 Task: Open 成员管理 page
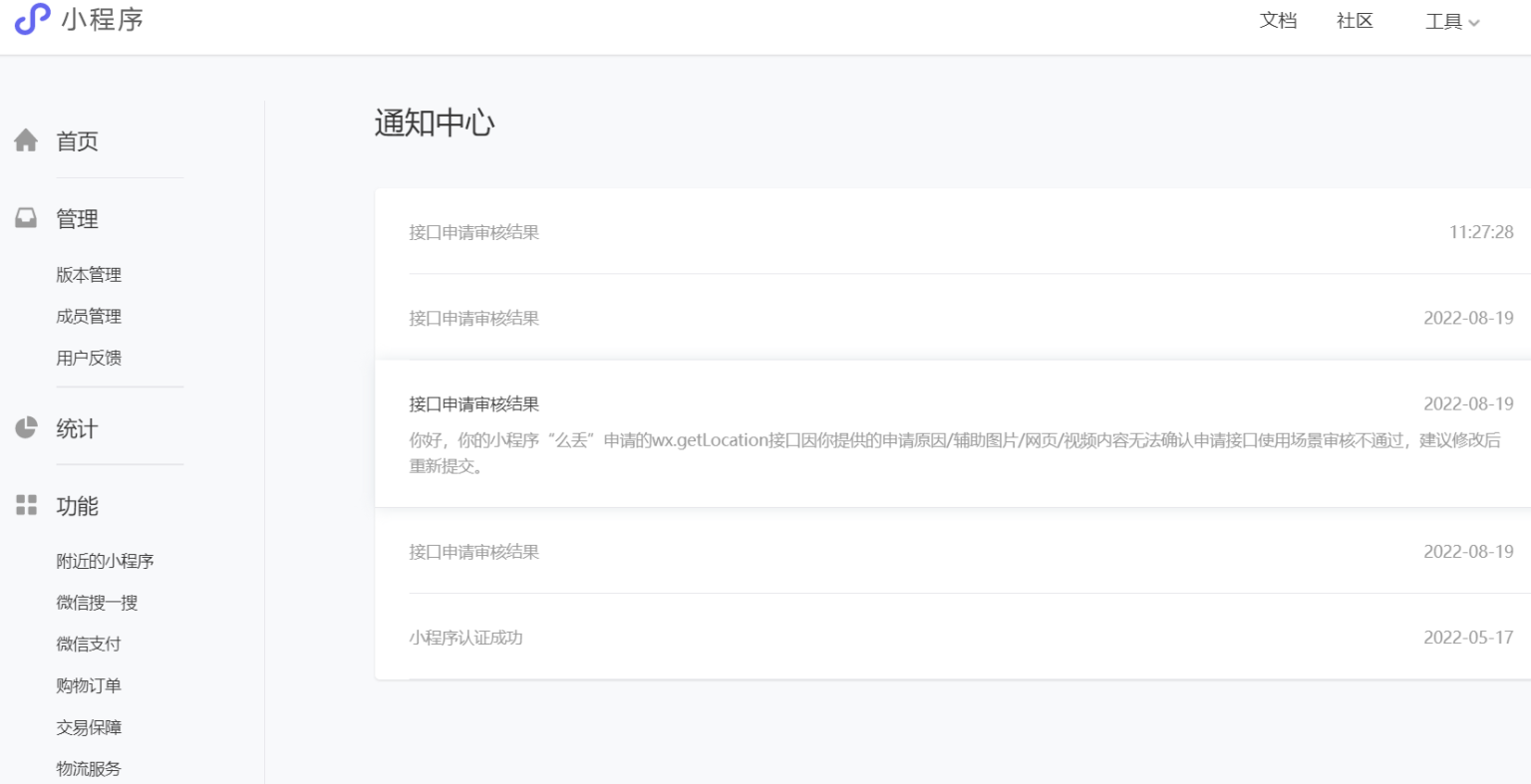tap(90, 316)
